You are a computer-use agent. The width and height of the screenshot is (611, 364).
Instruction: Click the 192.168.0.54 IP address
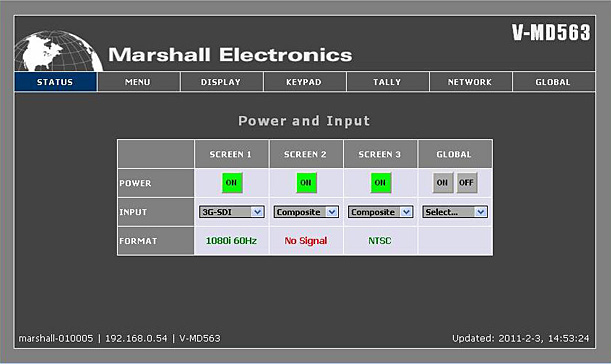(x=136, y=338)
